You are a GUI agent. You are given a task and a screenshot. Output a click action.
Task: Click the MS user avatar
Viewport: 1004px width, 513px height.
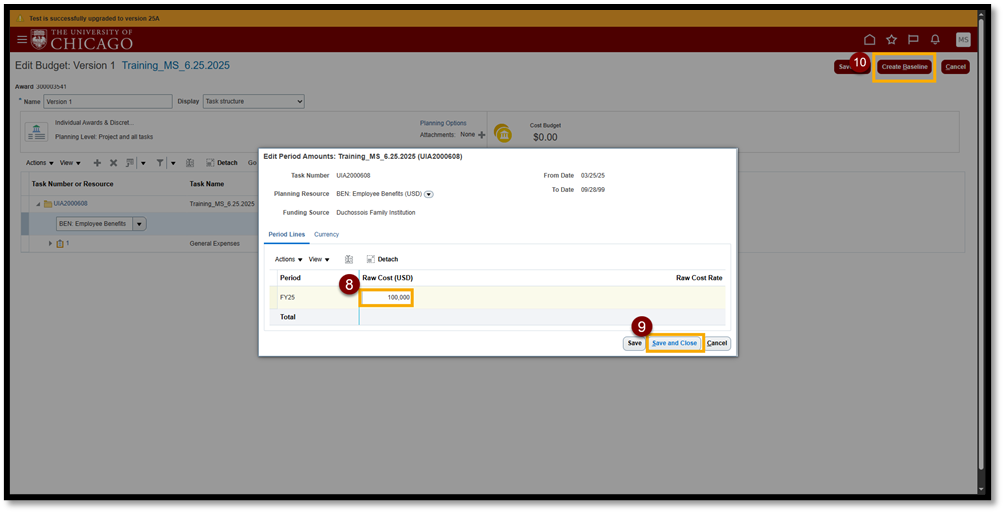coord(962,39)
